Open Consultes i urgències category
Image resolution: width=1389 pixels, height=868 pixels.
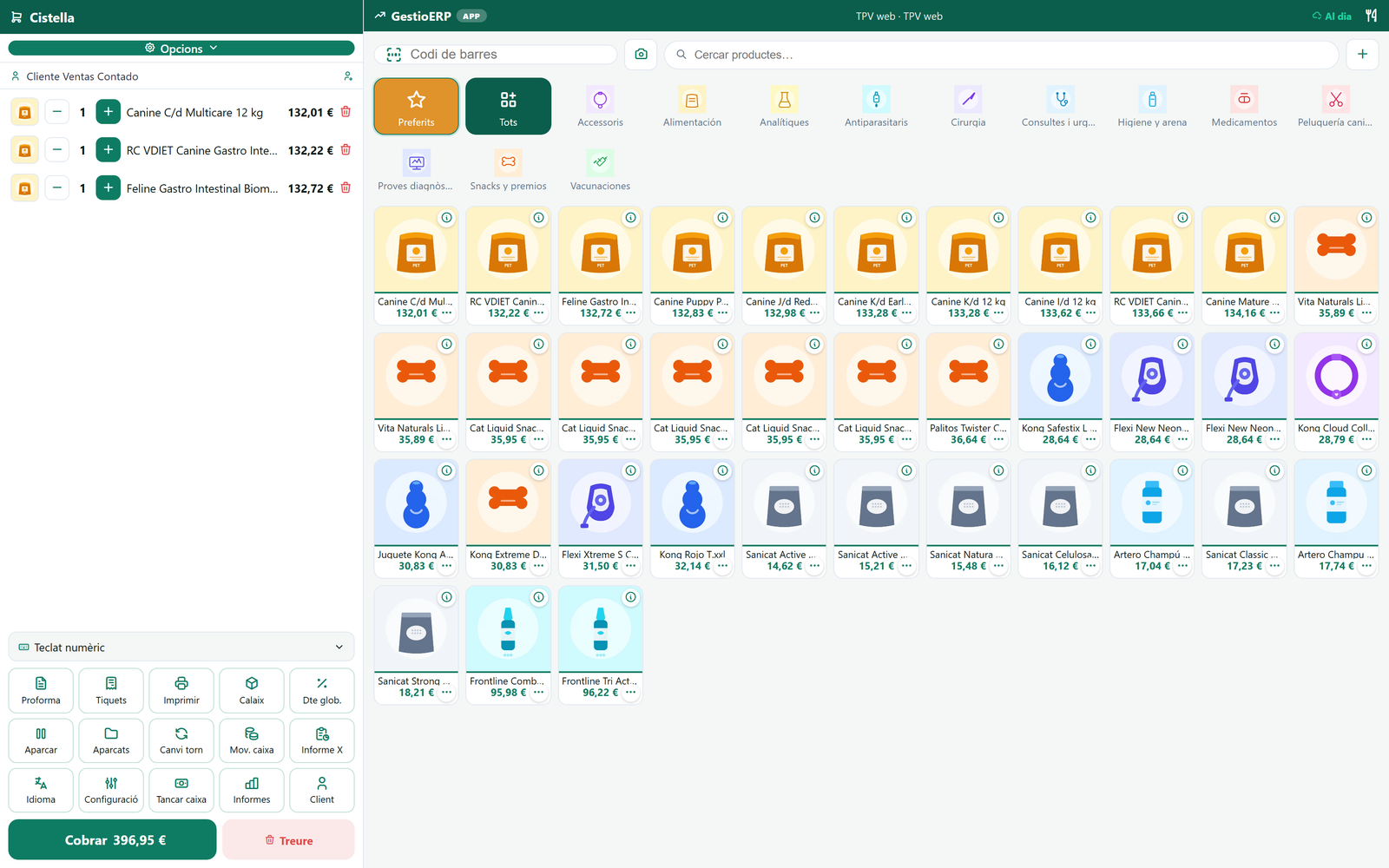pos(1059,106)
